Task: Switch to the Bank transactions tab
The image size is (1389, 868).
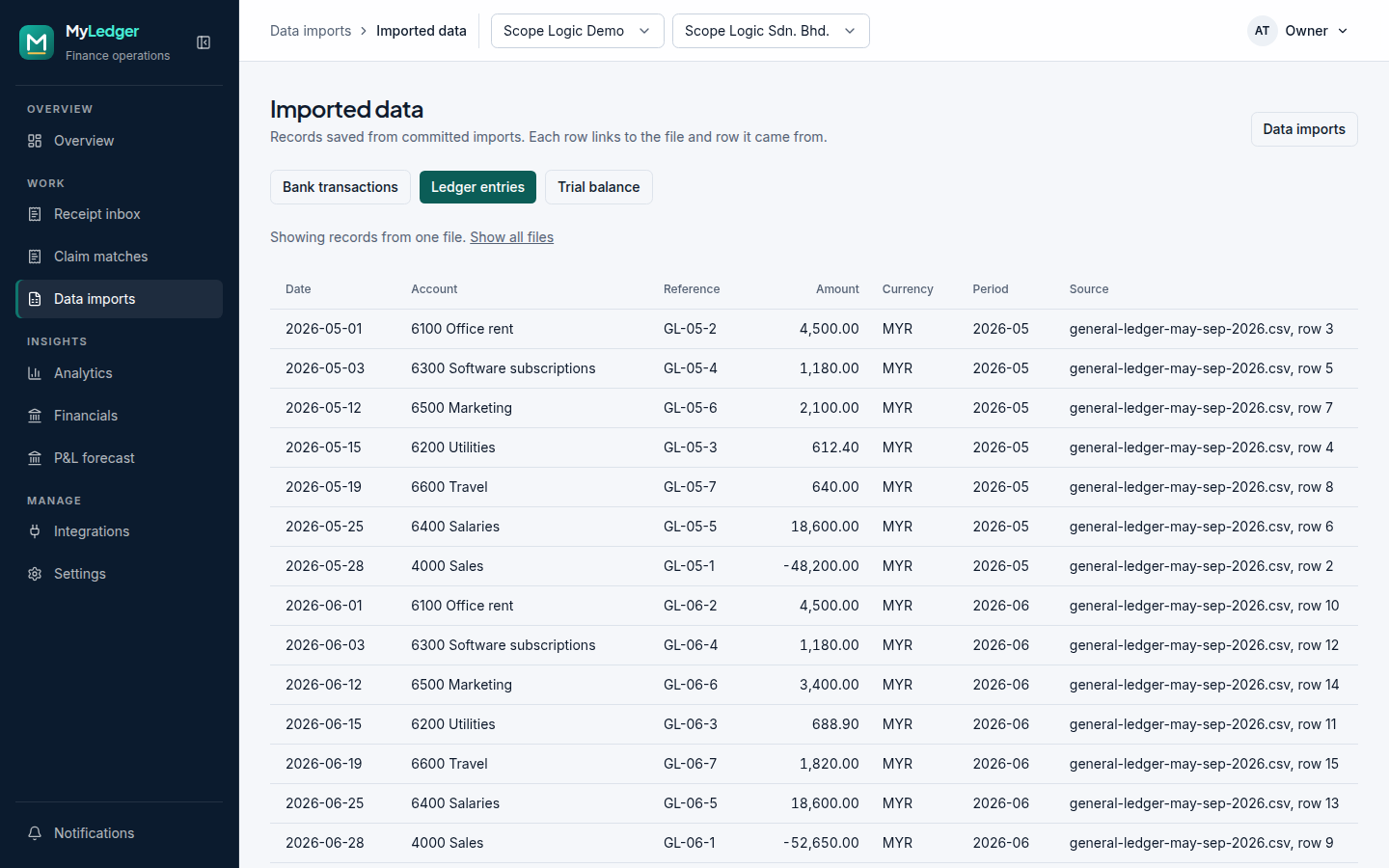Action: point(340,187)
